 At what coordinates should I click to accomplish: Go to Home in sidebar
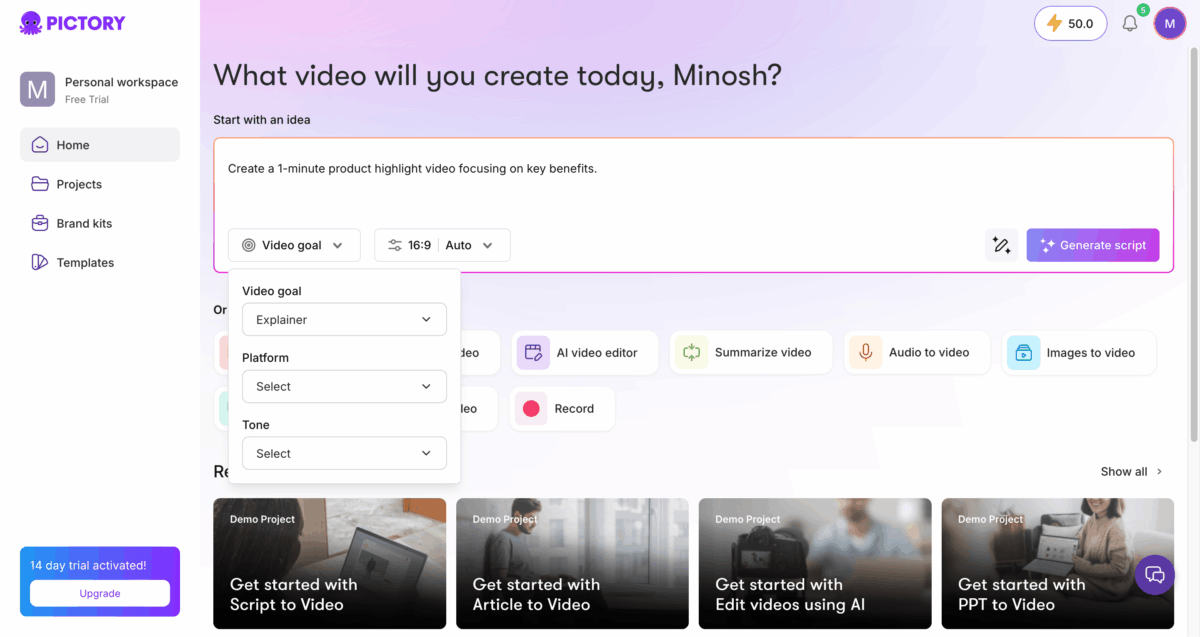point(100,145)
